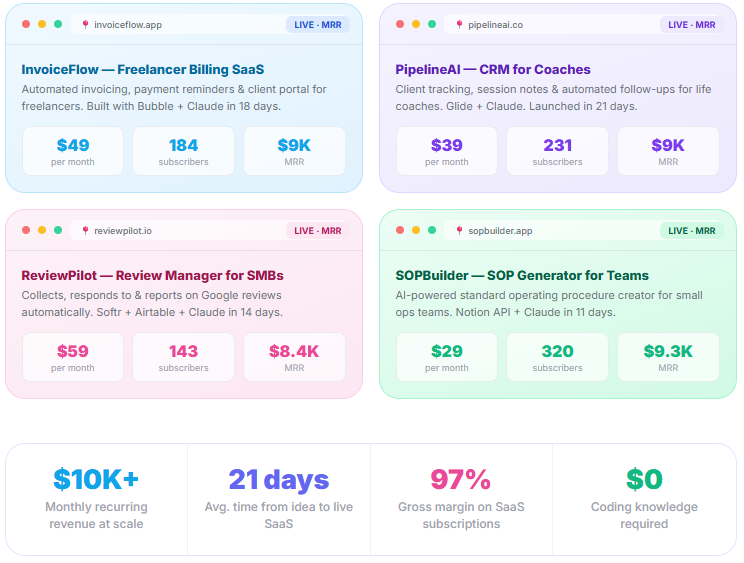744x563 pixels.
Task: Select the sopbuilder.app address bar
Action: (584, 231)
